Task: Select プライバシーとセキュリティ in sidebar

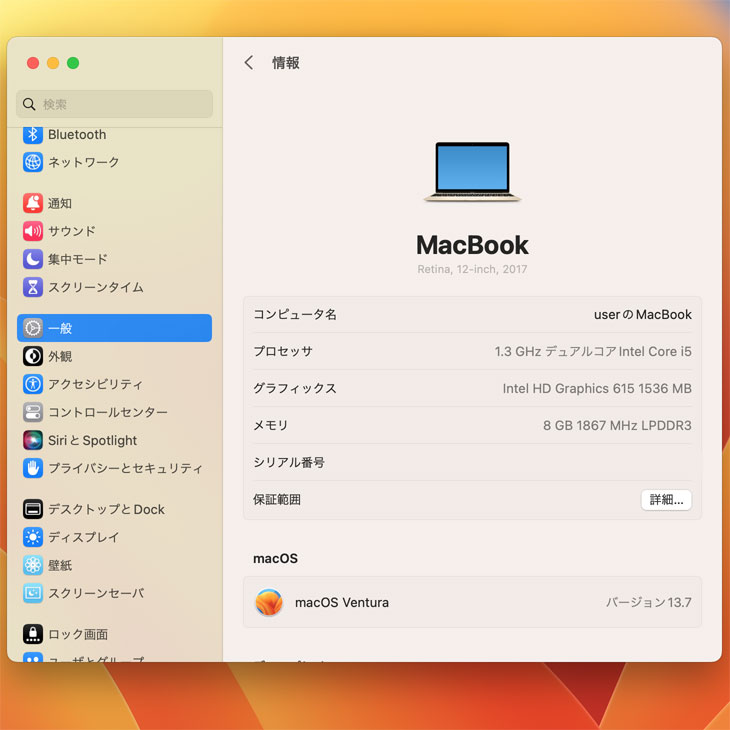Action: tap(125, 468)
